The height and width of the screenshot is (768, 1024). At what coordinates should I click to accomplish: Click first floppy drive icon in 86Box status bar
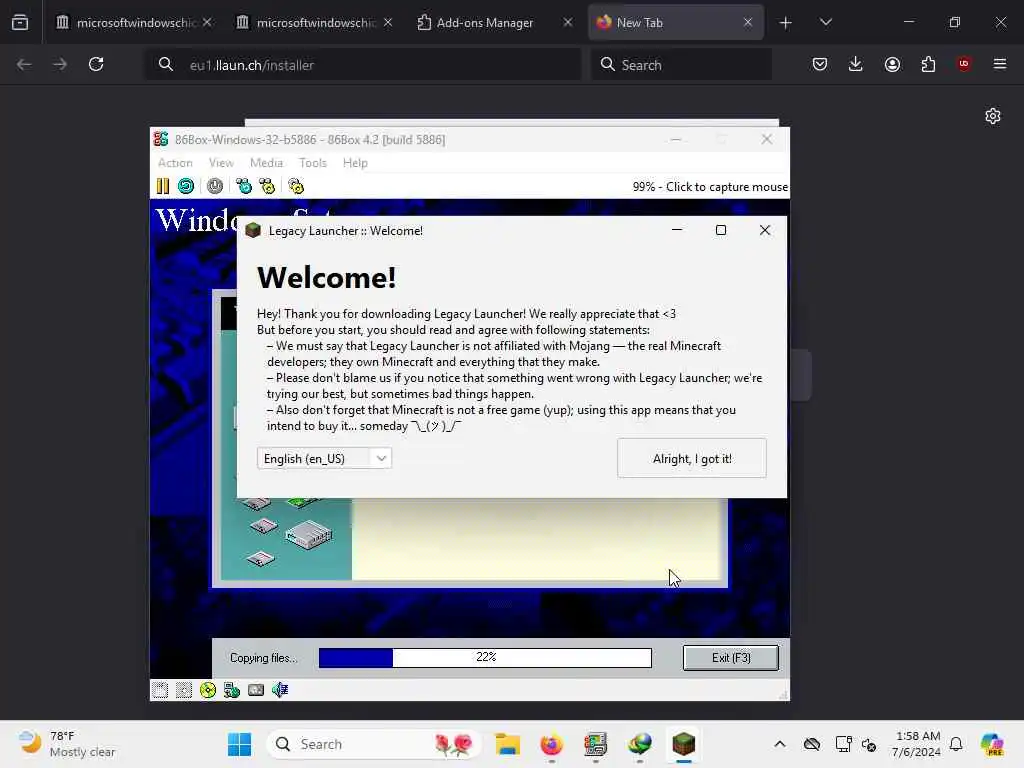click(160, 690)
